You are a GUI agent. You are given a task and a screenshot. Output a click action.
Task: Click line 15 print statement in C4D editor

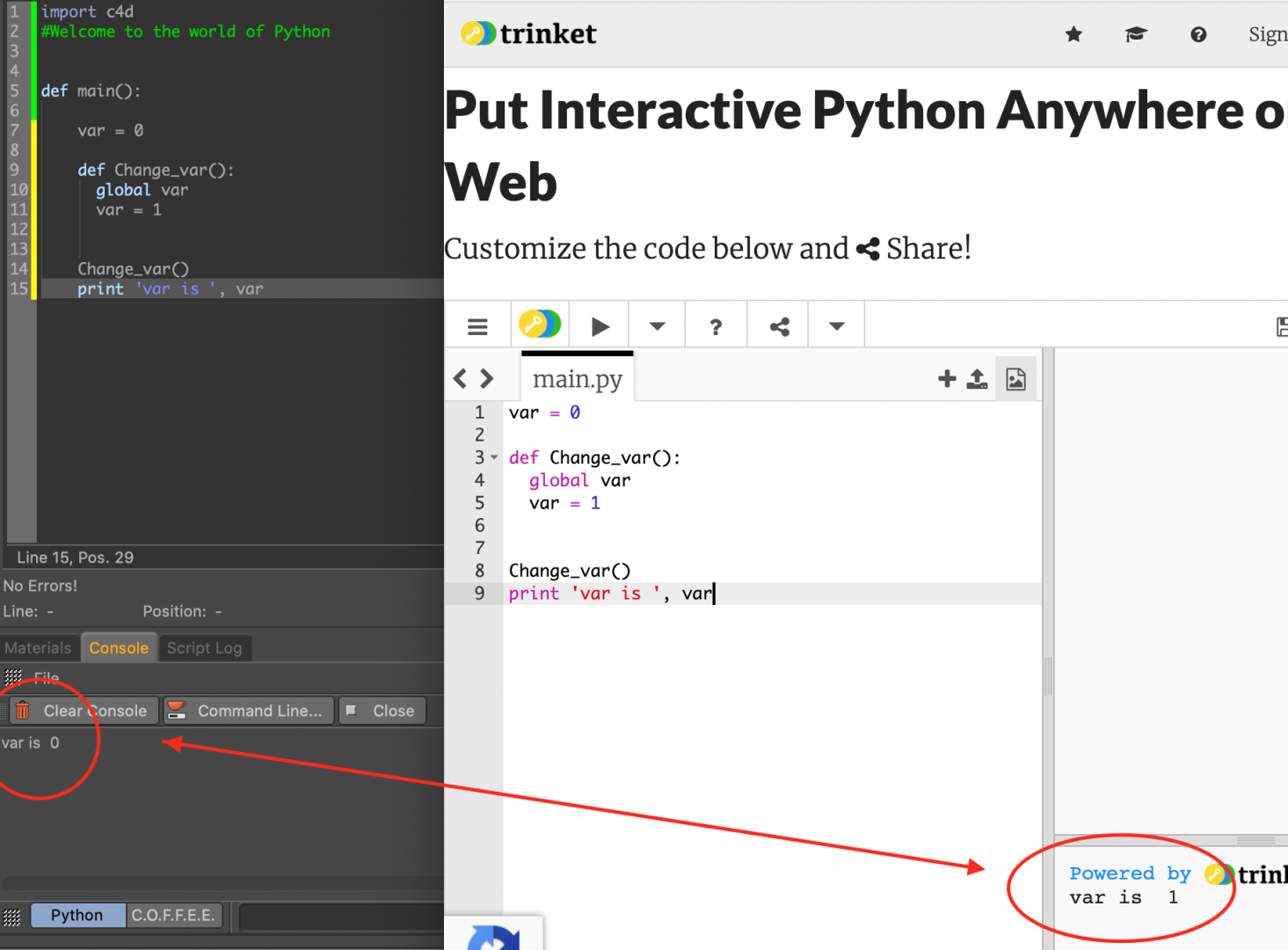170,289
